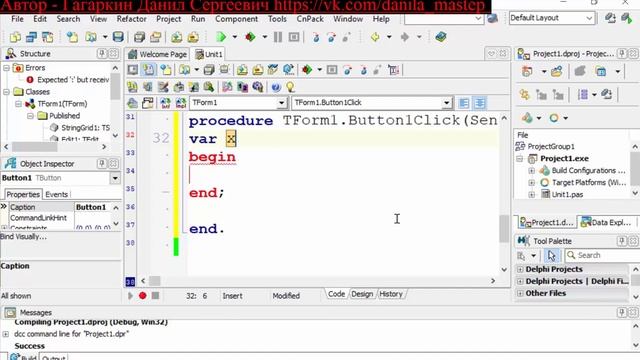Start recording a keystroke macro

click(x=142, y=296)
